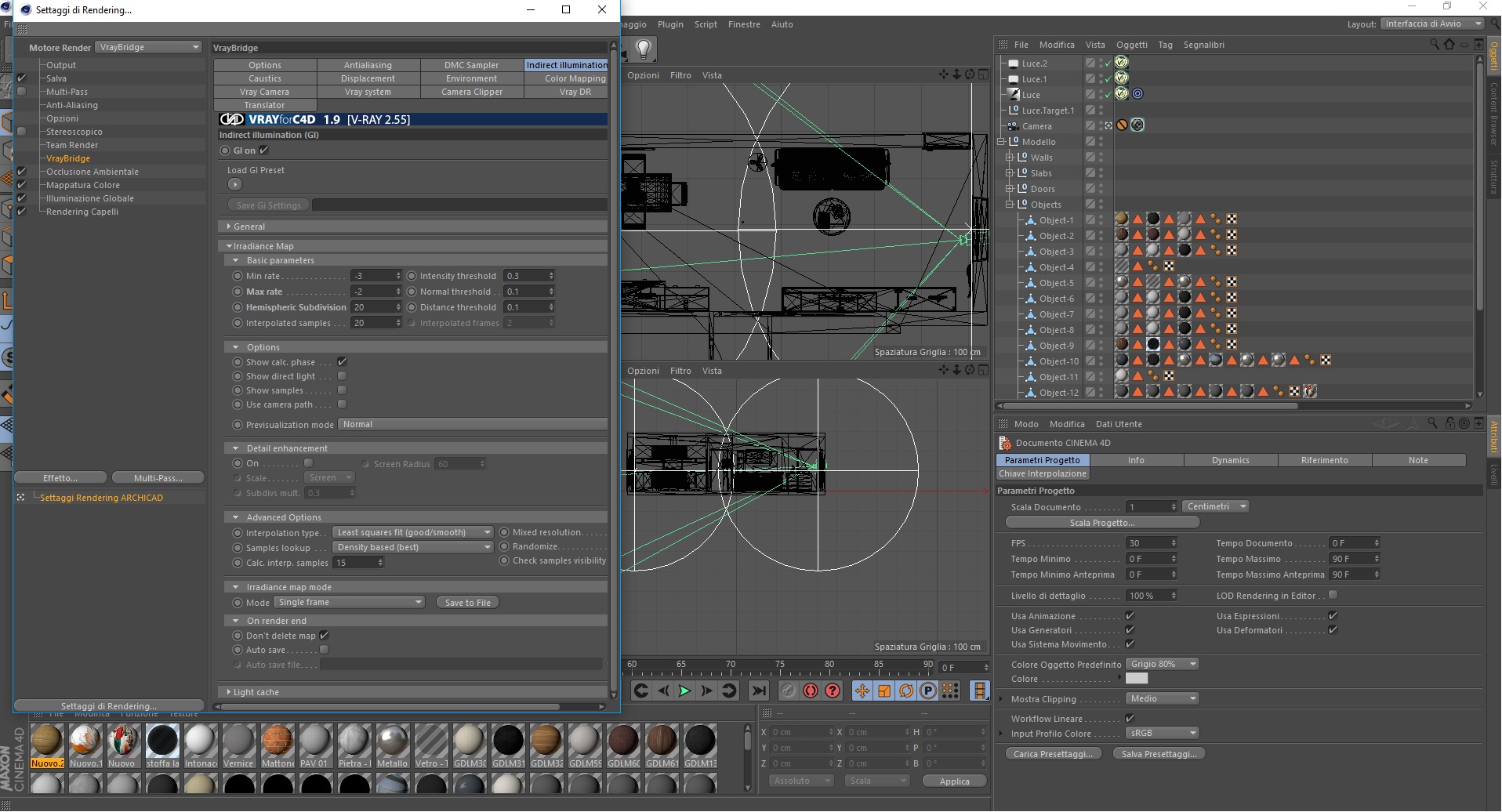Open the Layout Interfaccia di Avvio dropdown
The width and height of the screenshot is (1502, 812).
pyautogui.click(x=1431, y=24)
